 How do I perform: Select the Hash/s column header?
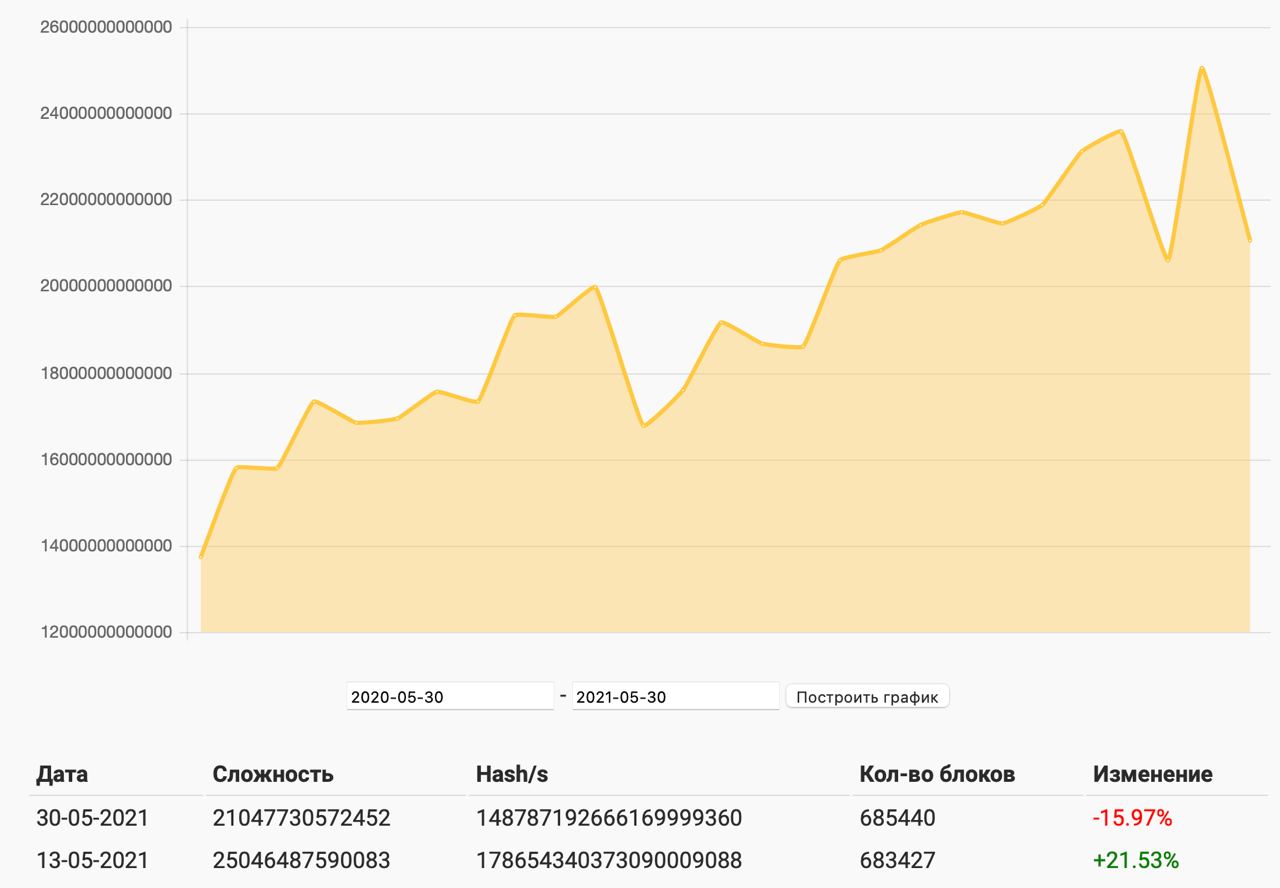[x=512, y=774]
